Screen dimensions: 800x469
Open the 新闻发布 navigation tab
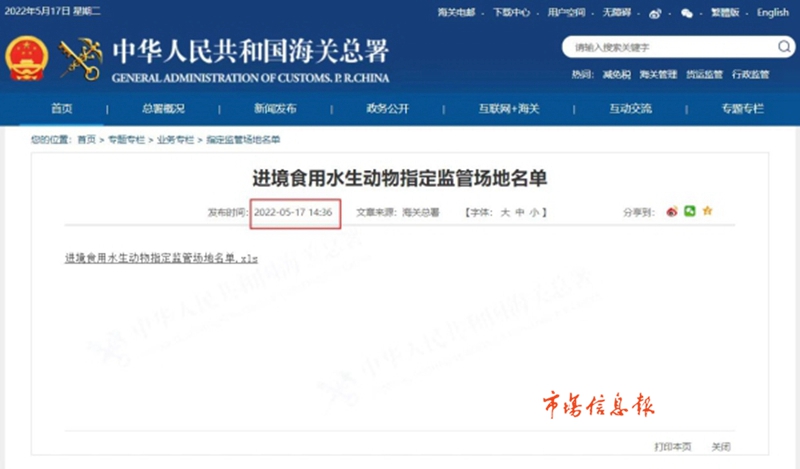(276, 108)
